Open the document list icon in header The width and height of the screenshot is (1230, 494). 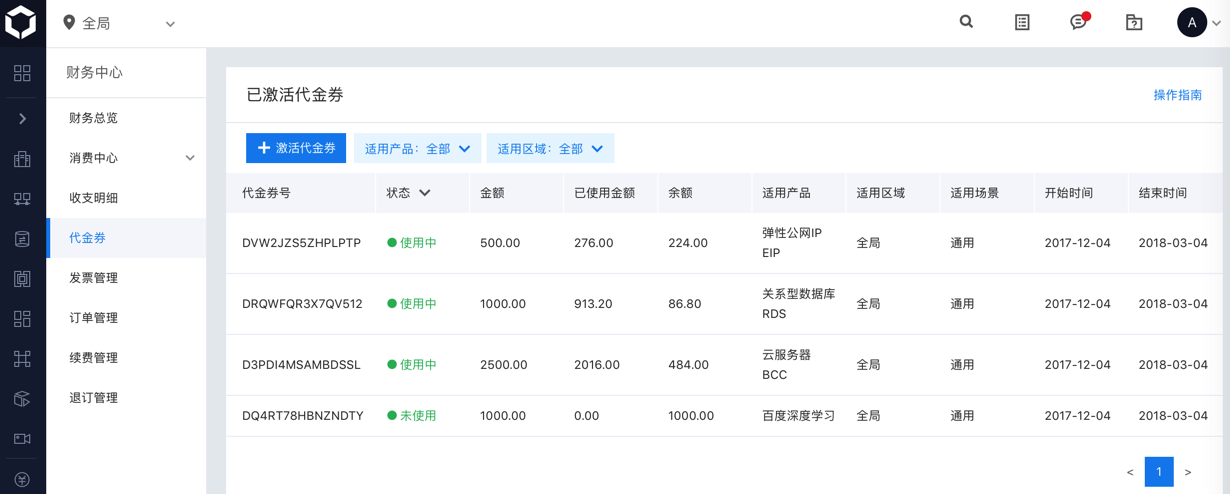(1022, 22)
